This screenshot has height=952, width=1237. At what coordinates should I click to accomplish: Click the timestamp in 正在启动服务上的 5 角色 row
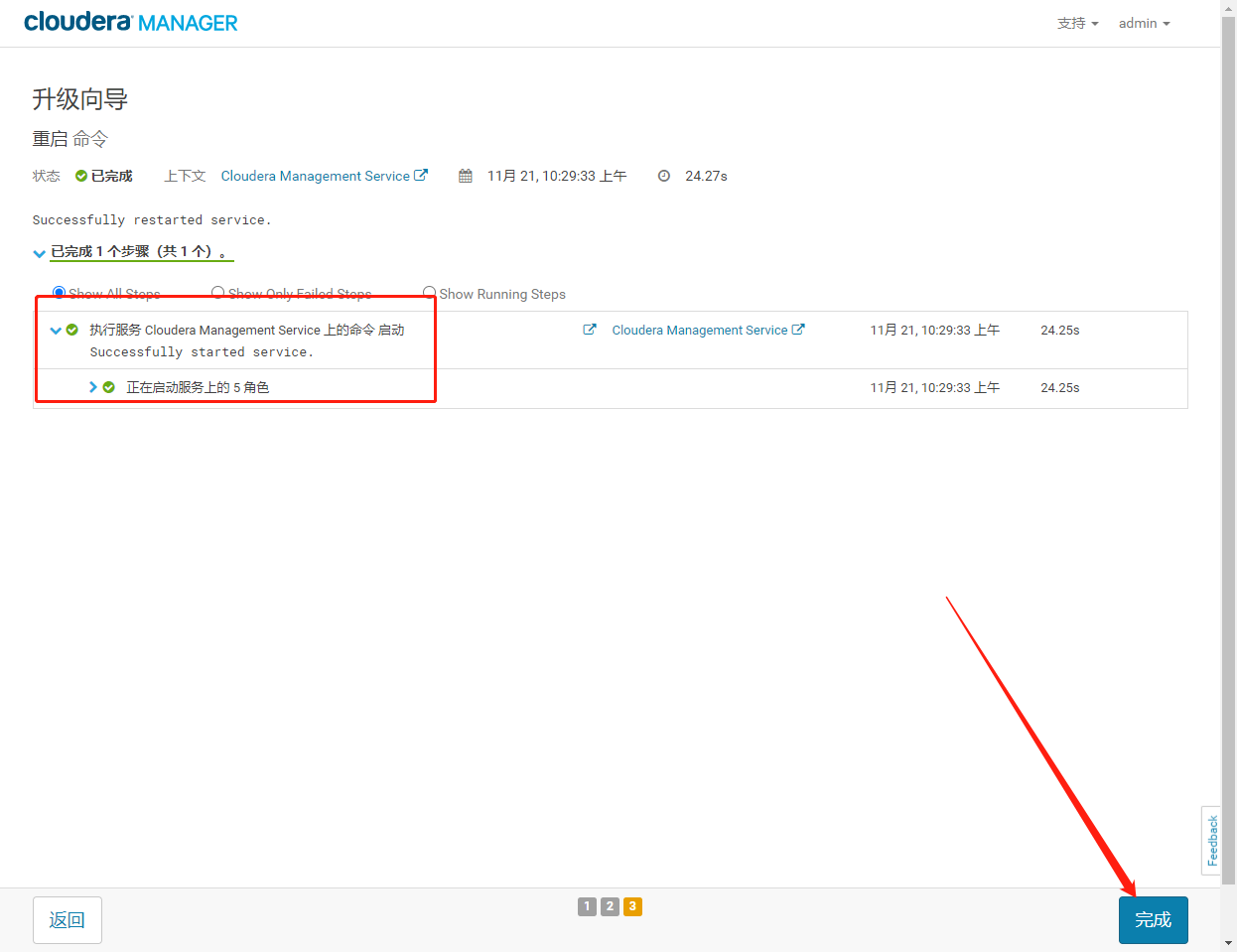[x=934, y=387]
